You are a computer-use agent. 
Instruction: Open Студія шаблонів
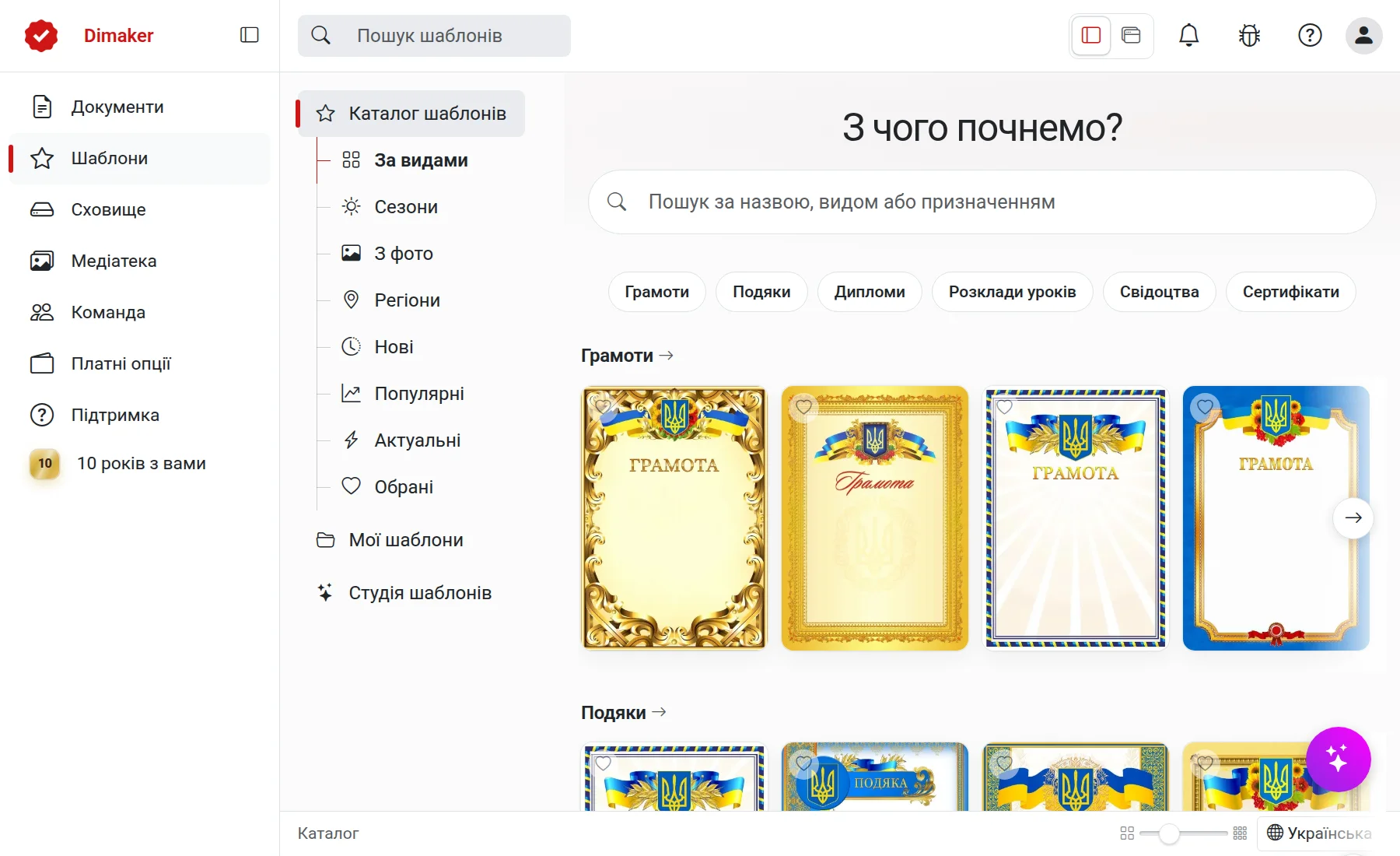coord(404,593)
